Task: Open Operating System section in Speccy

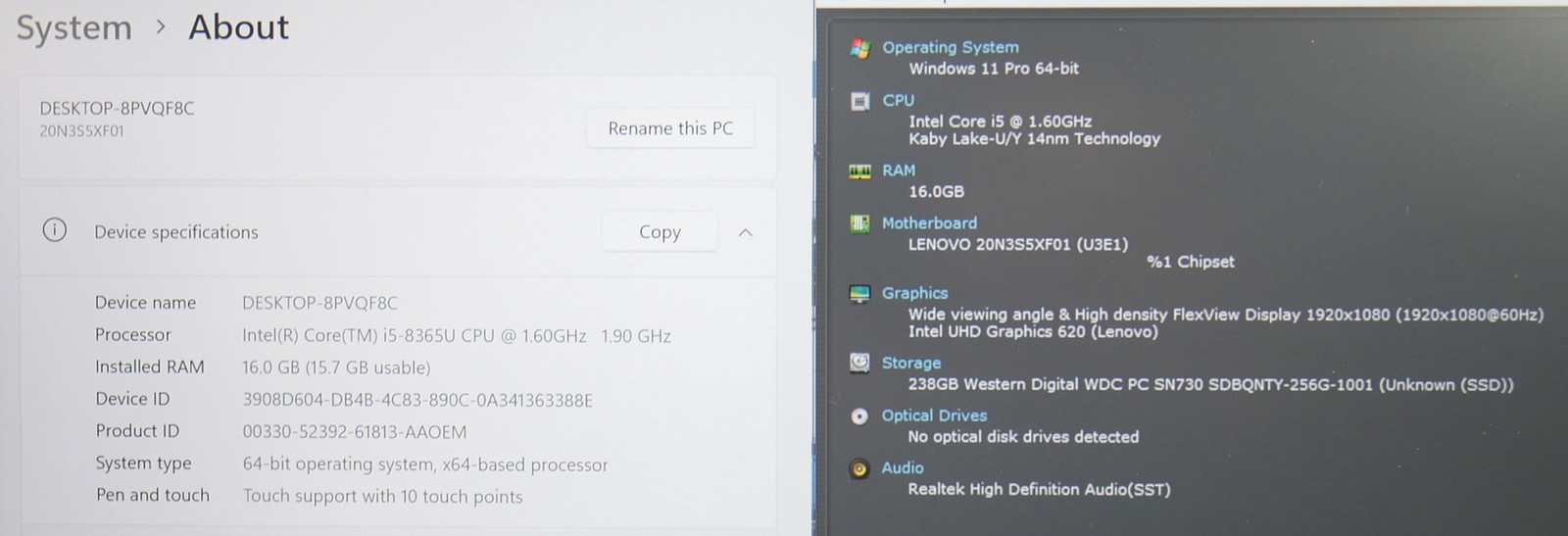Action: click(x=950, y=47)
